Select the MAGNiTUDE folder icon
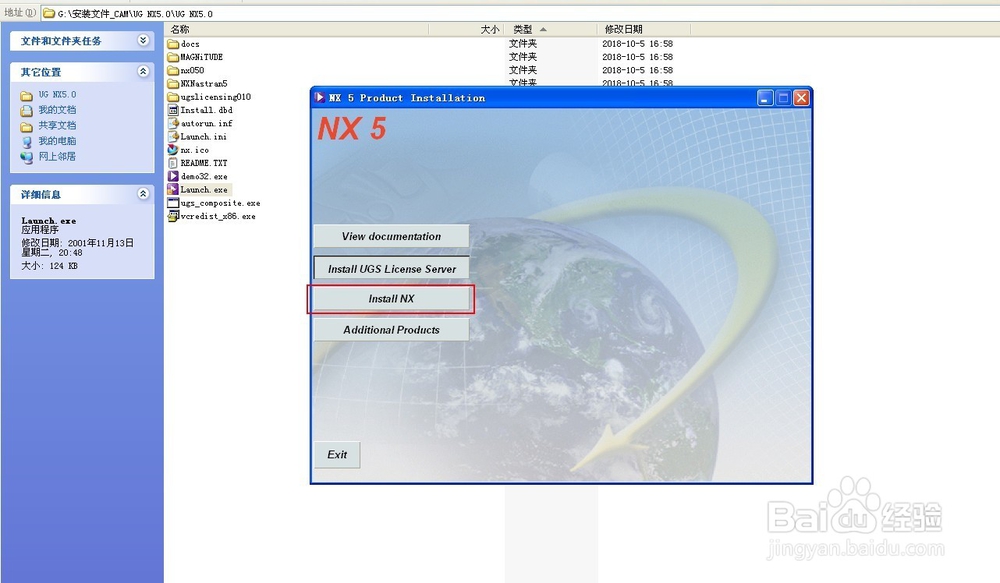1000x583 pixels. 173,57
